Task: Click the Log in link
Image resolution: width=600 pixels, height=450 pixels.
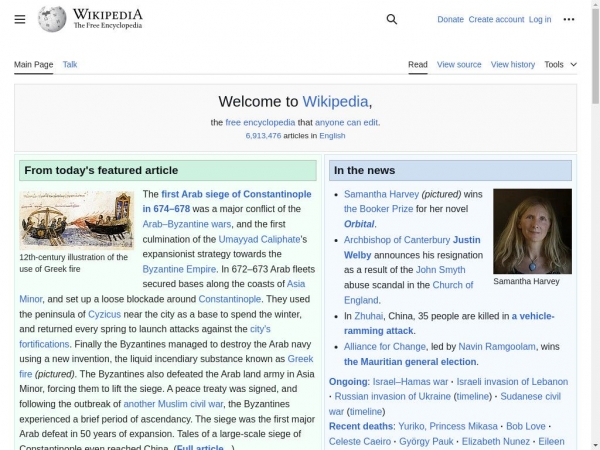Action: (x=540, y=19)
